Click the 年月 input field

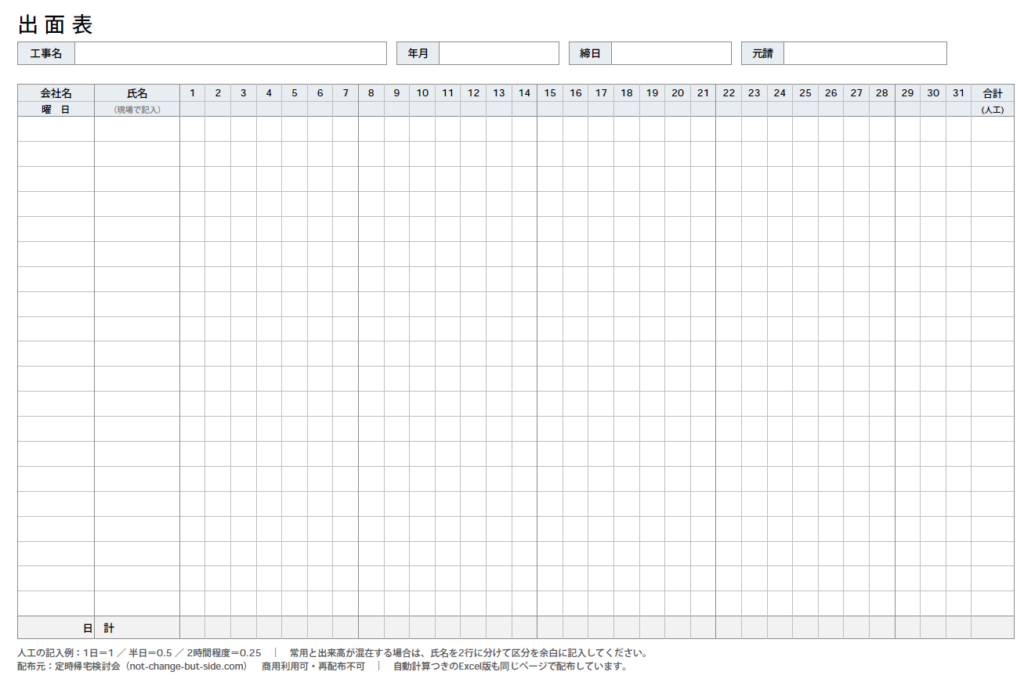[x=499, y=54]
